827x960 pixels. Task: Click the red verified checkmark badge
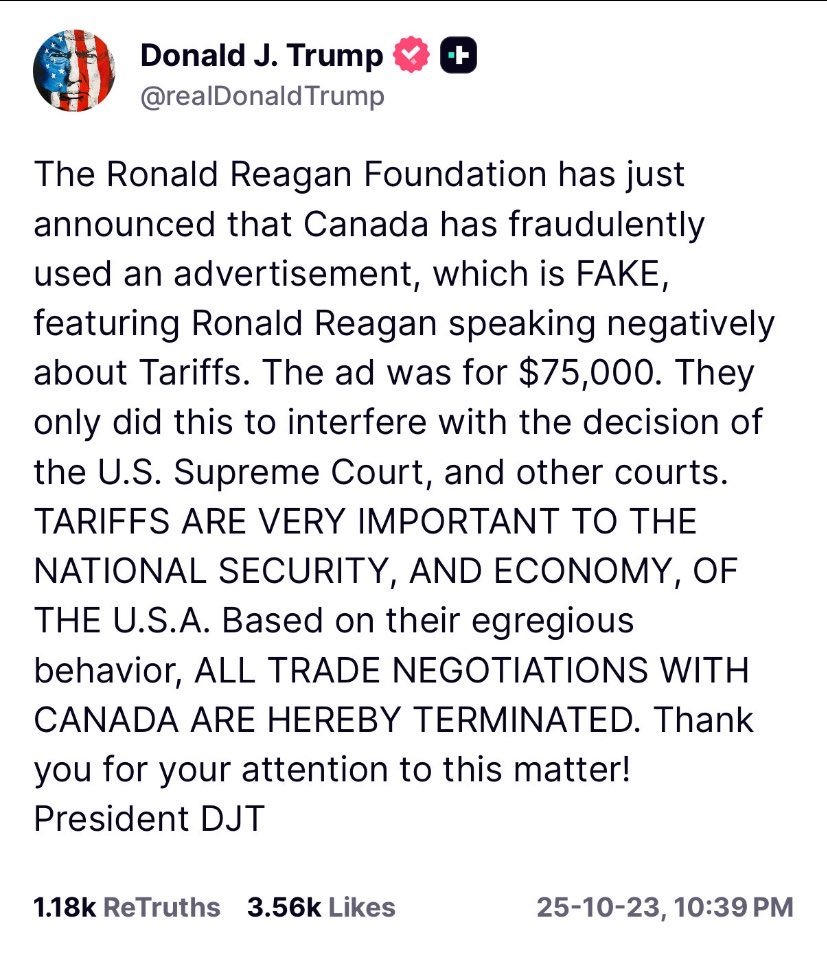click(412, 56)
